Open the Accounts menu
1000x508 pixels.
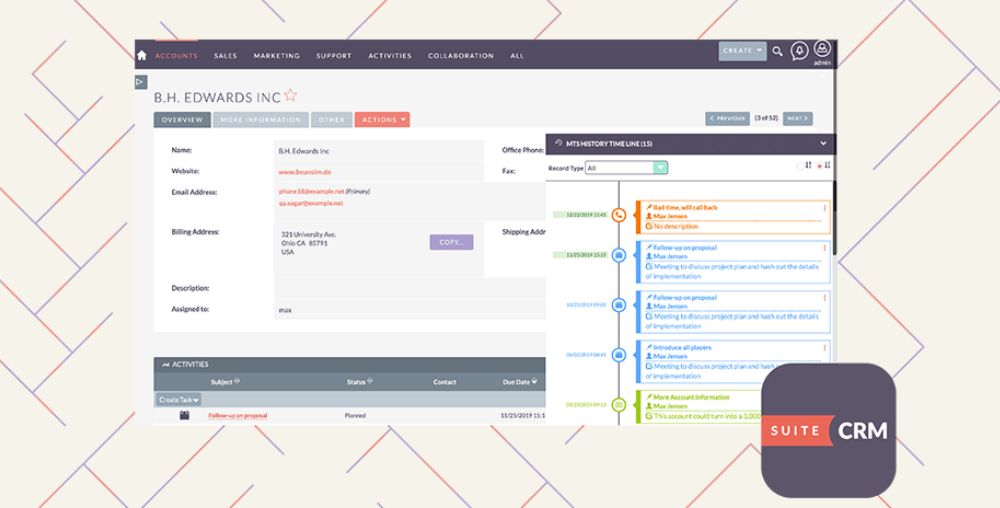(177, 56)
